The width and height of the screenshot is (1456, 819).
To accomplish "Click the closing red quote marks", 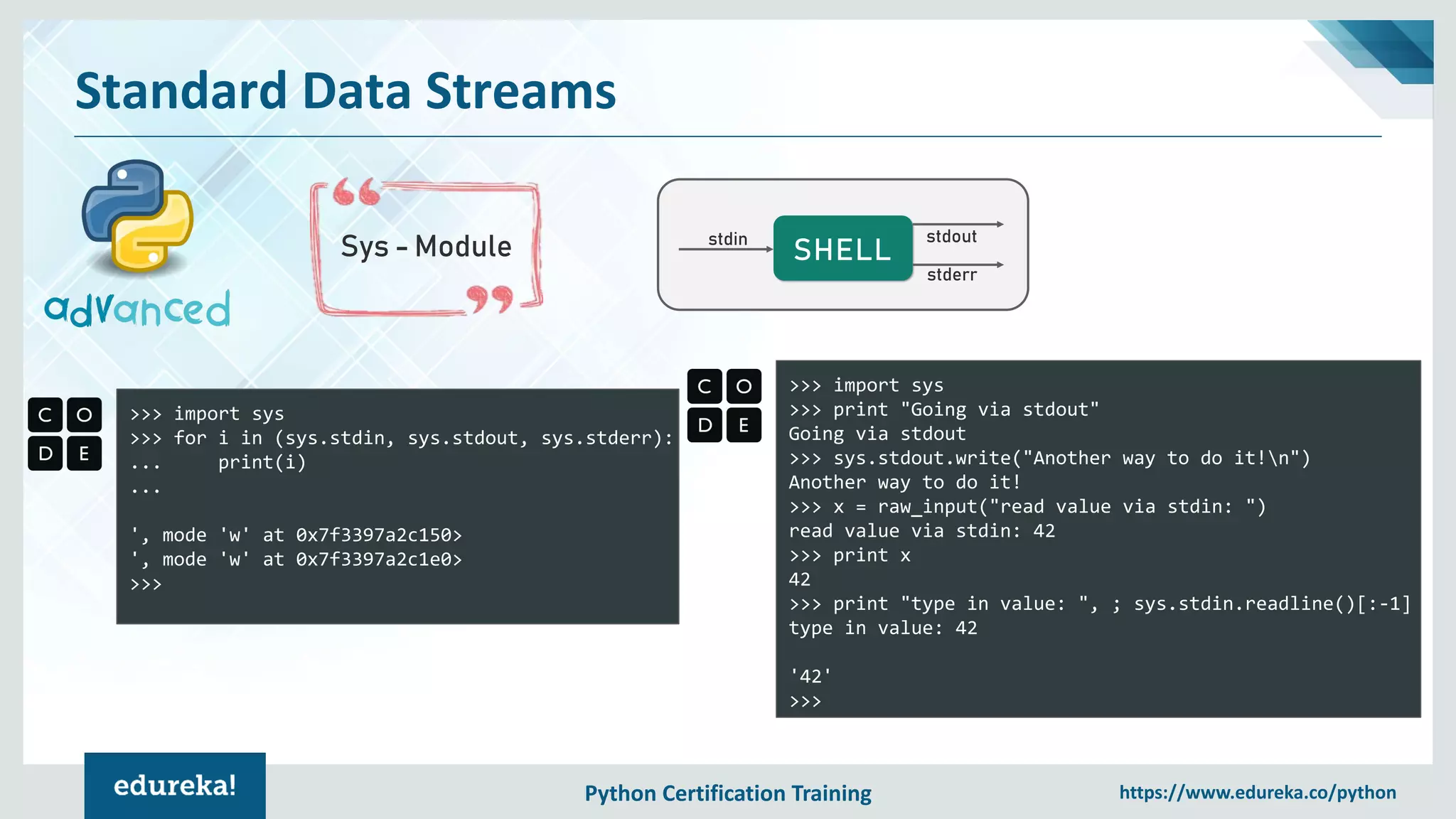I will 490,299.
